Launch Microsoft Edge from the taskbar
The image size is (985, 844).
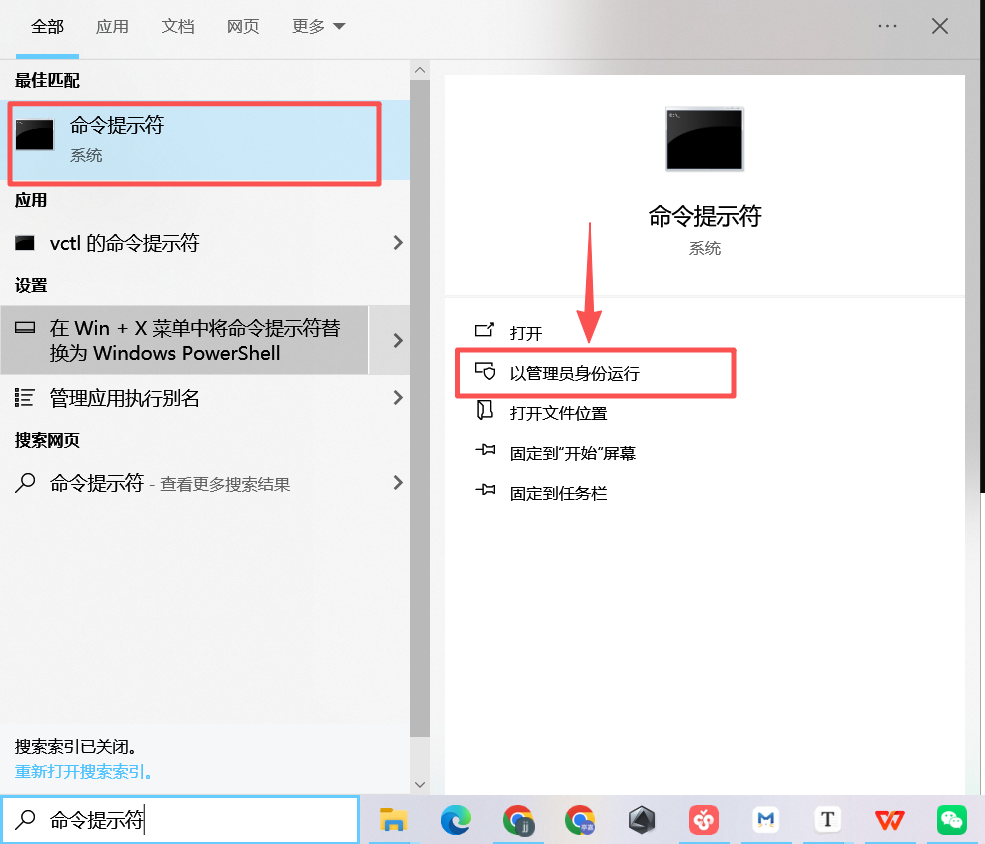(455, 820)
